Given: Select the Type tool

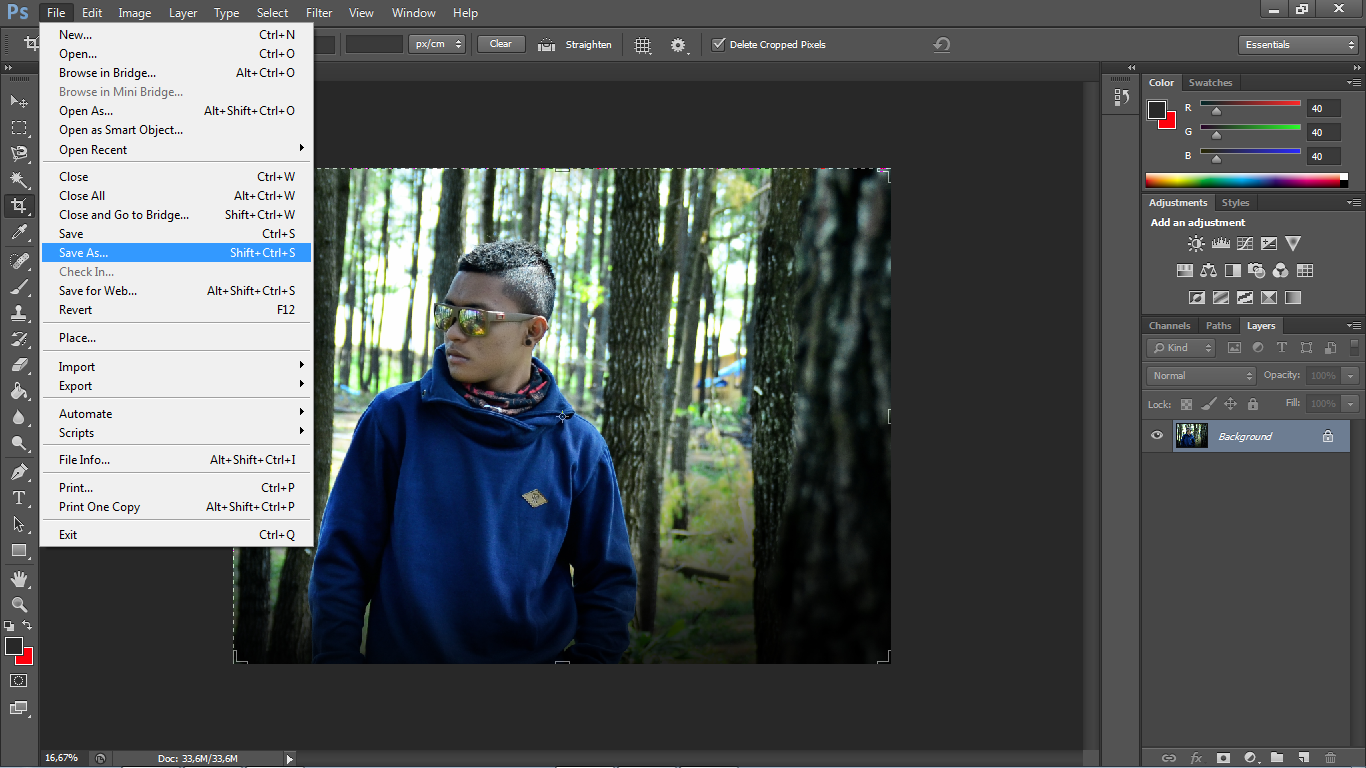Looking at the screenshot, I should coord(19,497).
